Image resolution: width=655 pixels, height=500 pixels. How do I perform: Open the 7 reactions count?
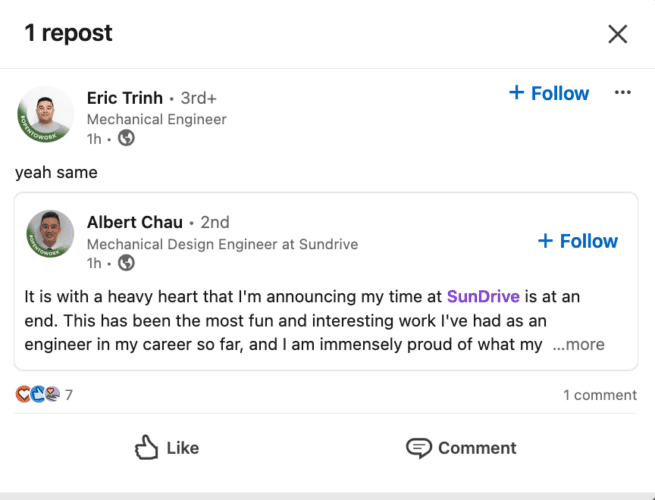click(x=69, y=395)
